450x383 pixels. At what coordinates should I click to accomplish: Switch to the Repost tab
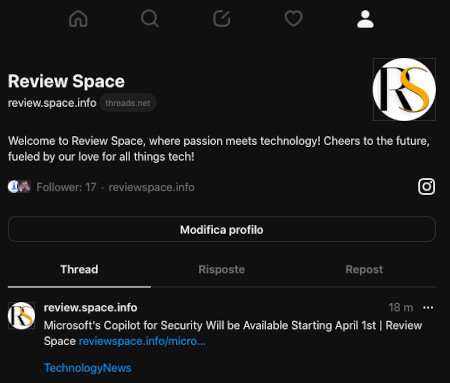coord(364,269)
